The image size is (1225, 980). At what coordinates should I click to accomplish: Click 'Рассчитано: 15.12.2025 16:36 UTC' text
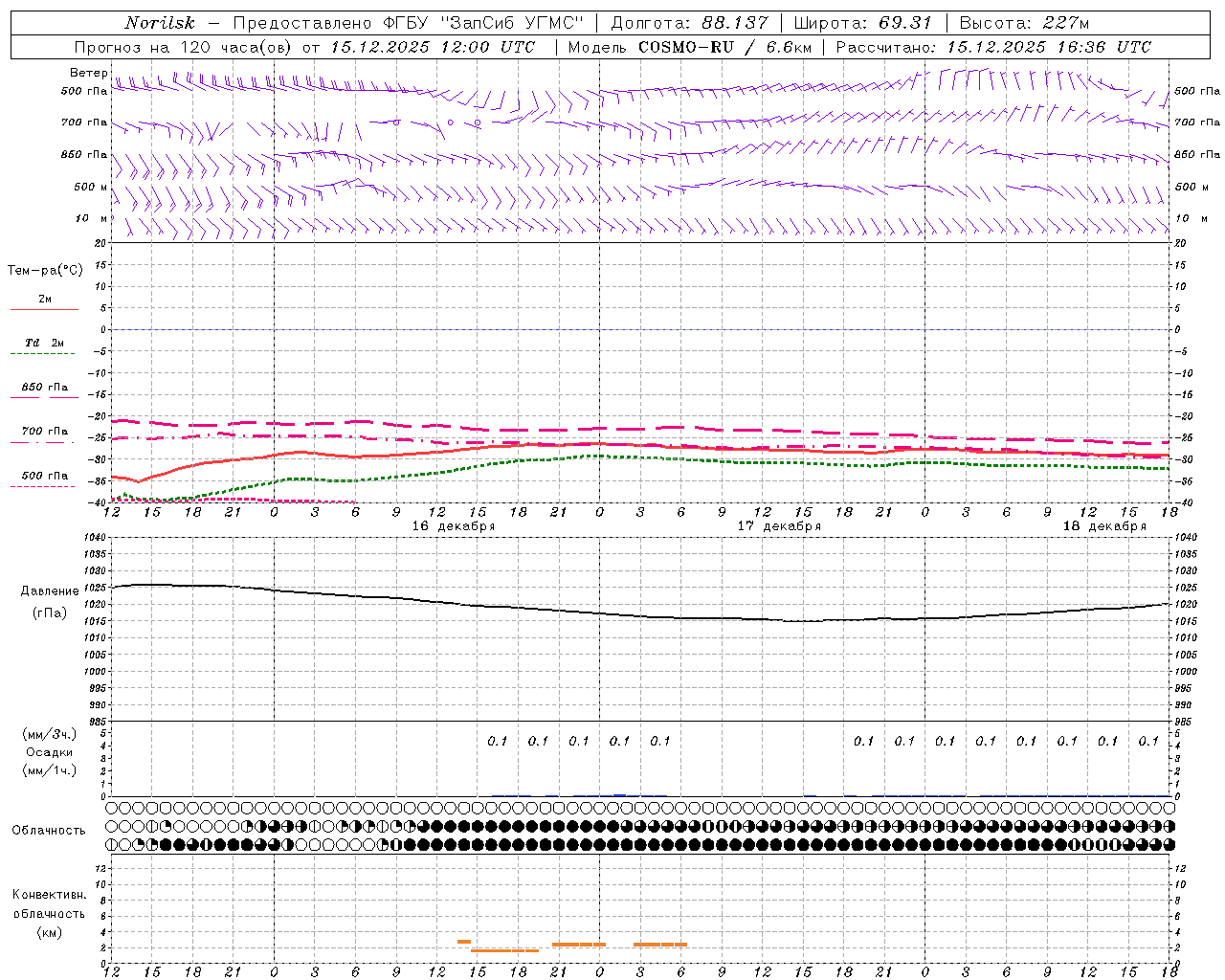point(993,47)
